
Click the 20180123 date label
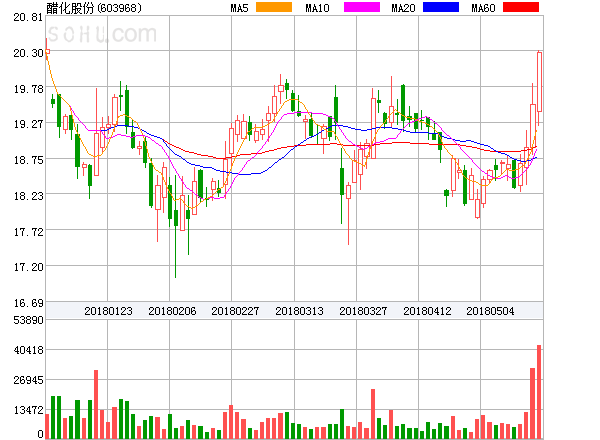(108, 311)
